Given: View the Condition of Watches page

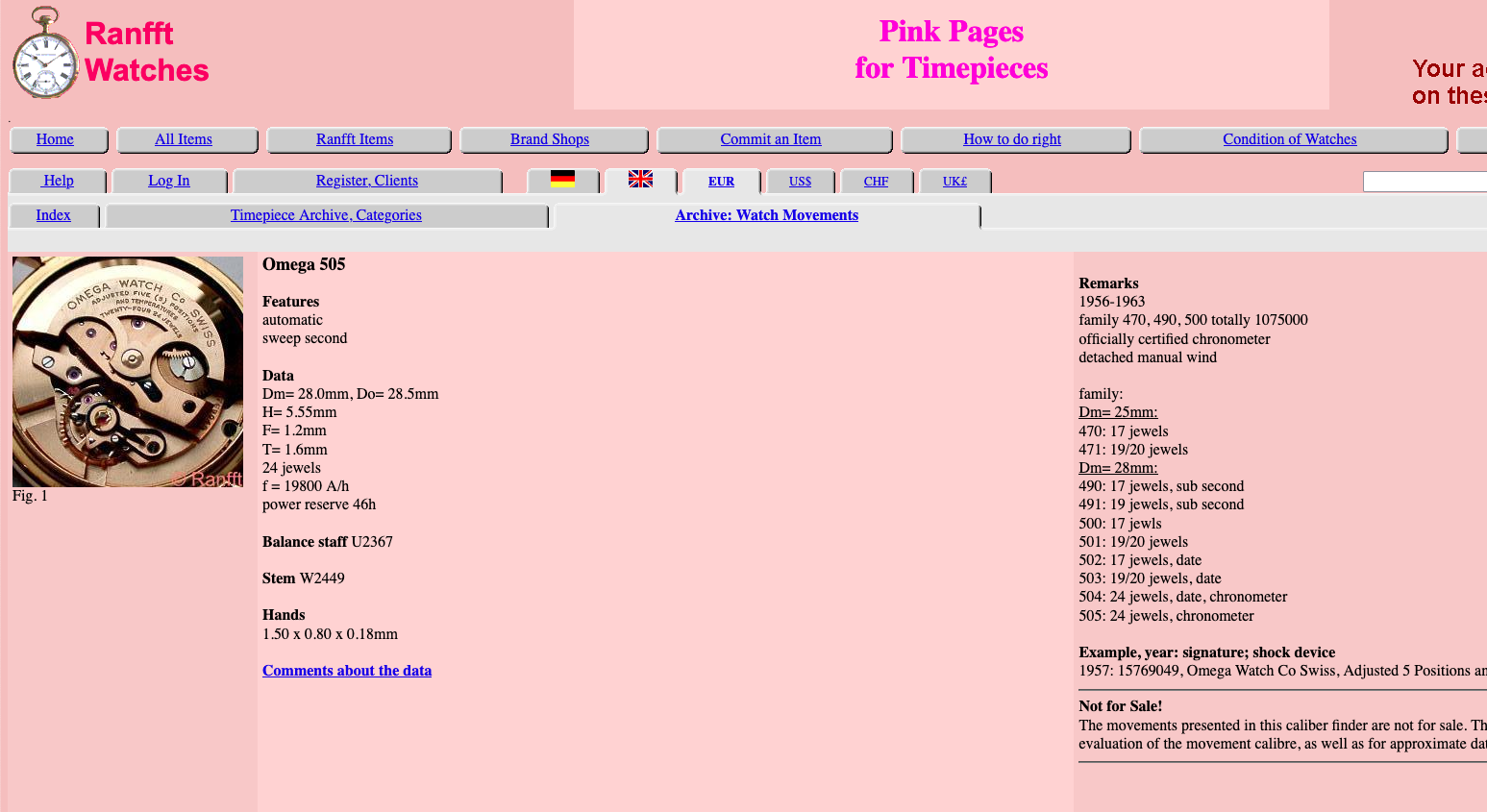Looking at the screenshot, I should (x=1289, y=139).
